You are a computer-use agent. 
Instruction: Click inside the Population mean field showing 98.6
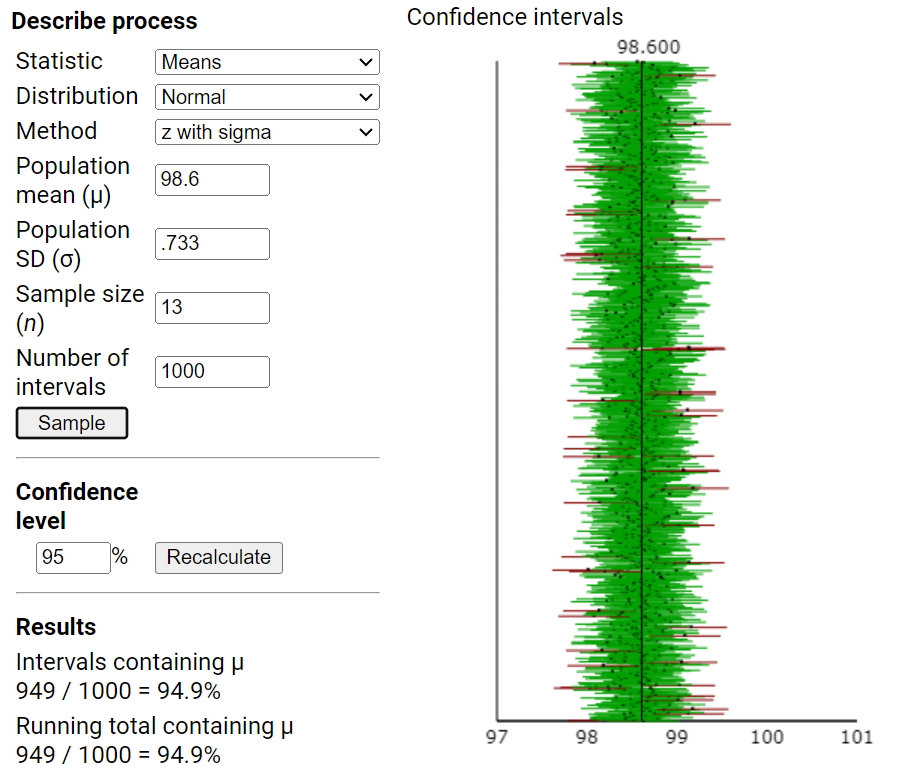coord(211,180)
